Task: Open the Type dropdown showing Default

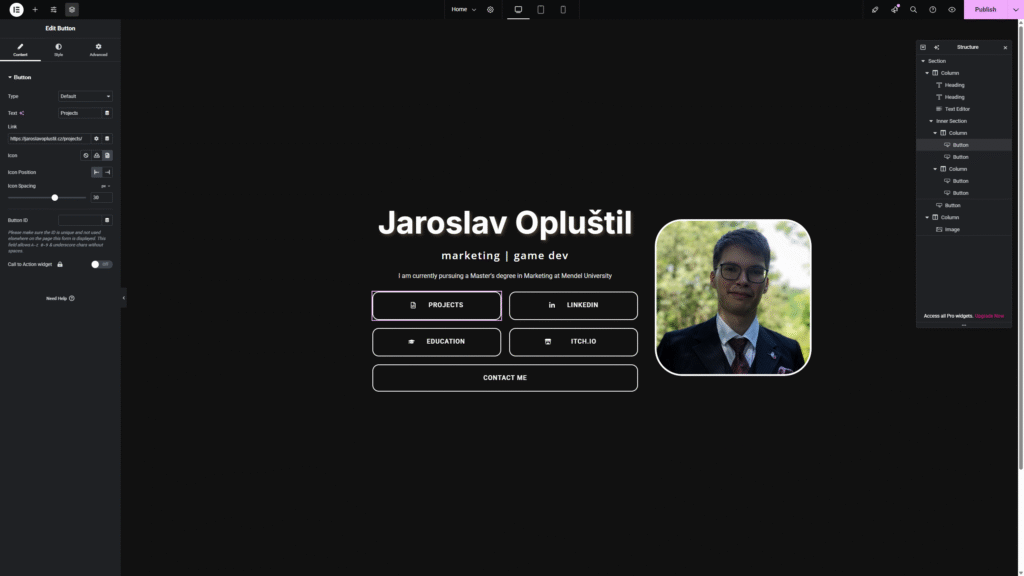Action: click(85, 96)
